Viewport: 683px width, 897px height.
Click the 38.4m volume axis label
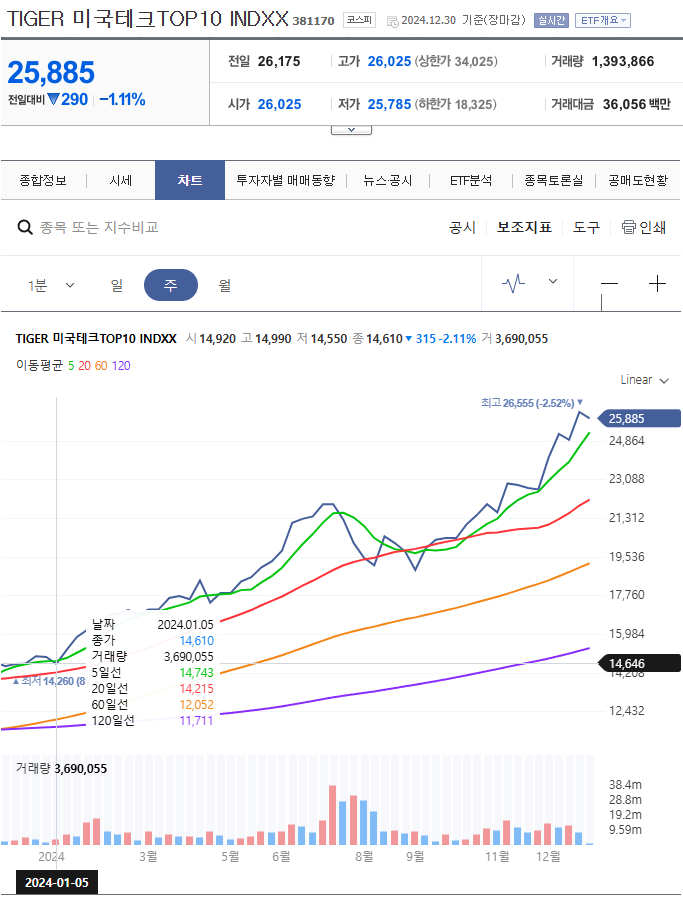pos(625,784)
